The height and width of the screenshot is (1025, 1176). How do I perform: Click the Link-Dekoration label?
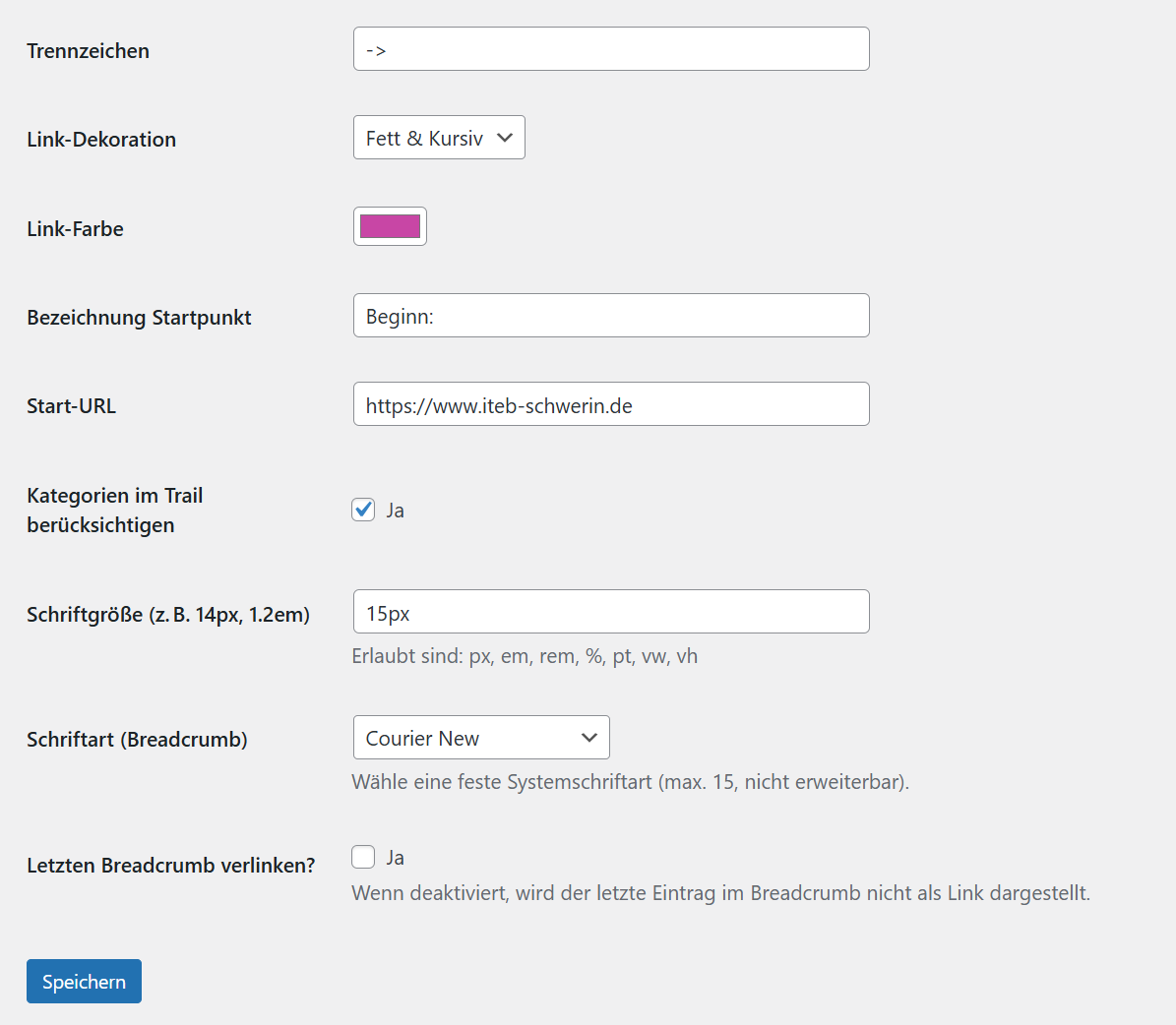click(102, 140)
